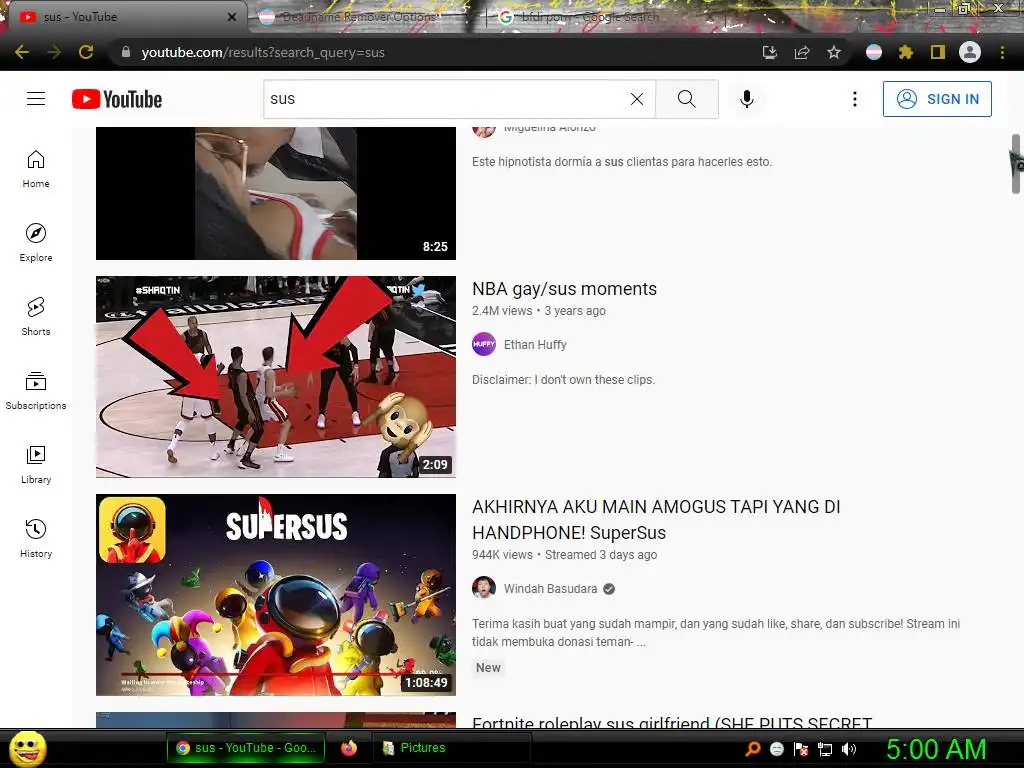Open the Extensions puzzle icon
Viewport: 1024px width, 768px height.
[906, 52]
